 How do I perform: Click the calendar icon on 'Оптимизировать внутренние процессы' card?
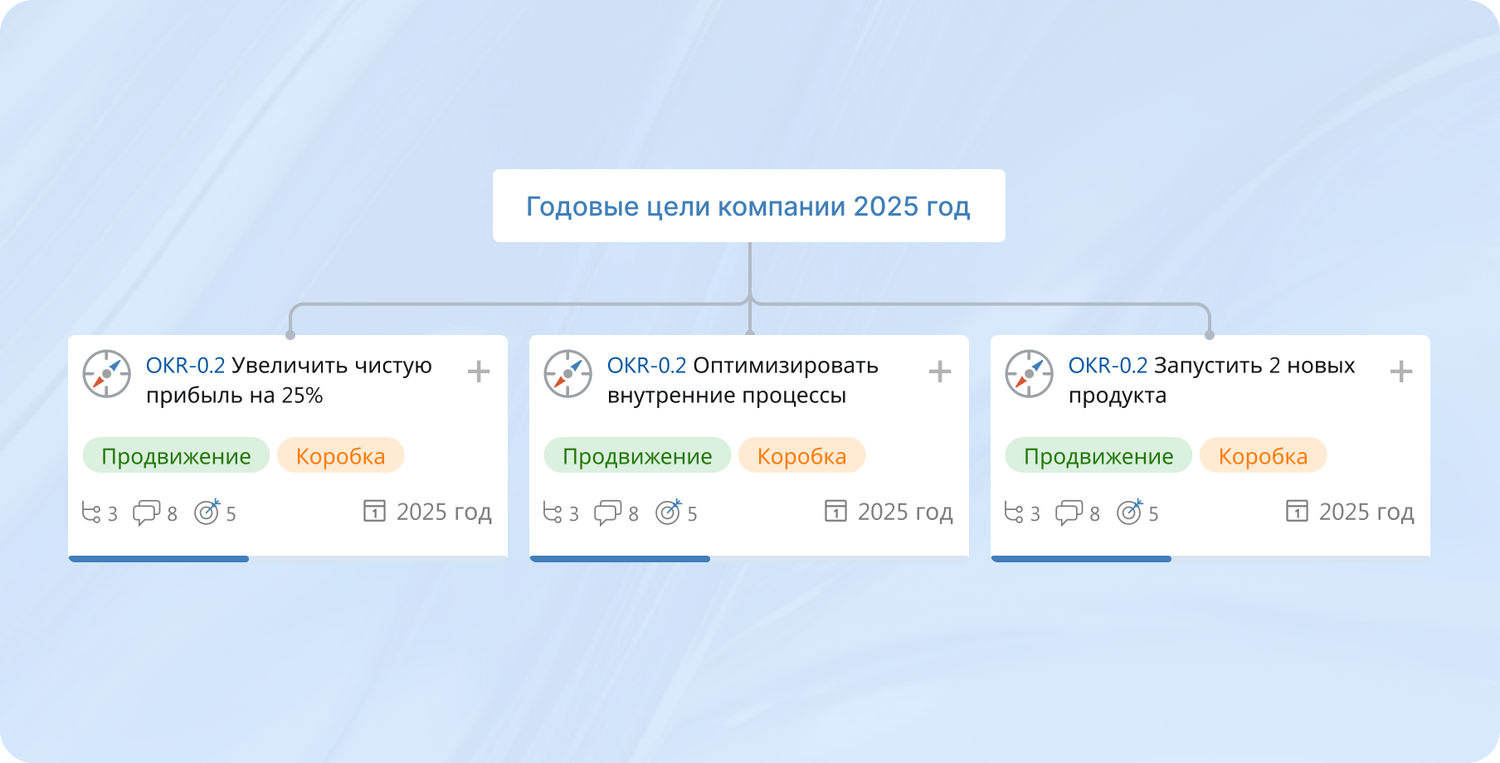point(835,512)
